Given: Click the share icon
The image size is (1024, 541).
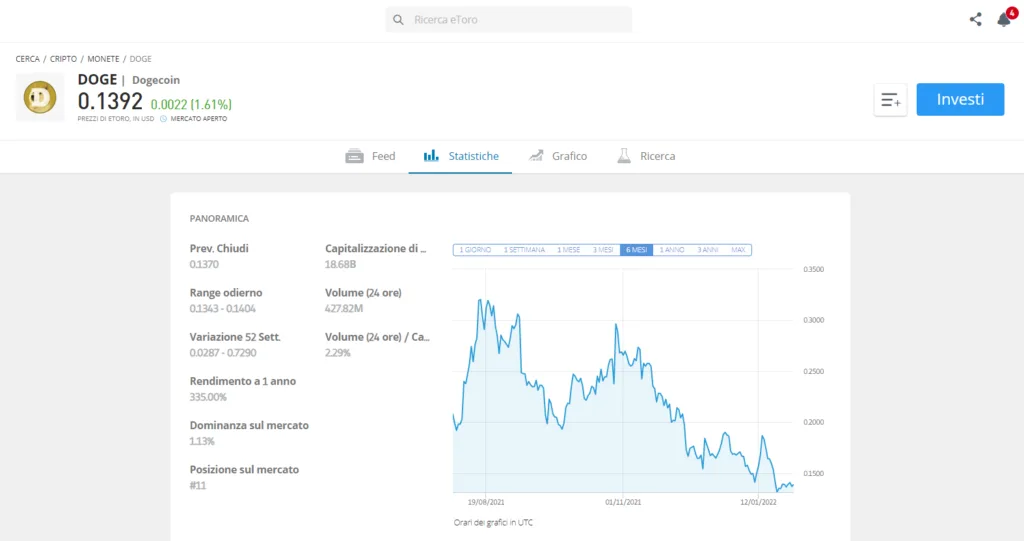Looking at the screenshot, I should pos(975,20).
